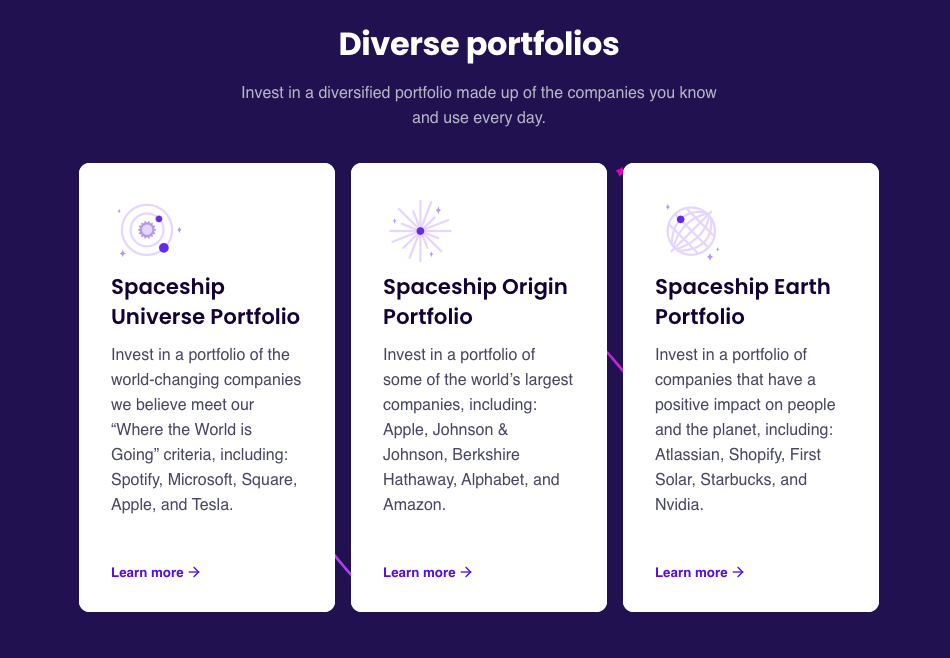Click Earth description mentioning Atlassian and Shopify

pyautogui.click(x=745, y=430)
